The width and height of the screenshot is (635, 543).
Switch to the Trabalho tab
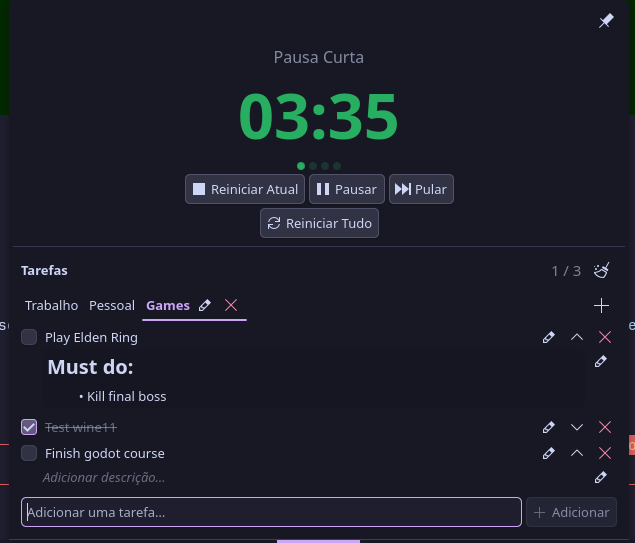pyautogui.click(x=52, y=305)
